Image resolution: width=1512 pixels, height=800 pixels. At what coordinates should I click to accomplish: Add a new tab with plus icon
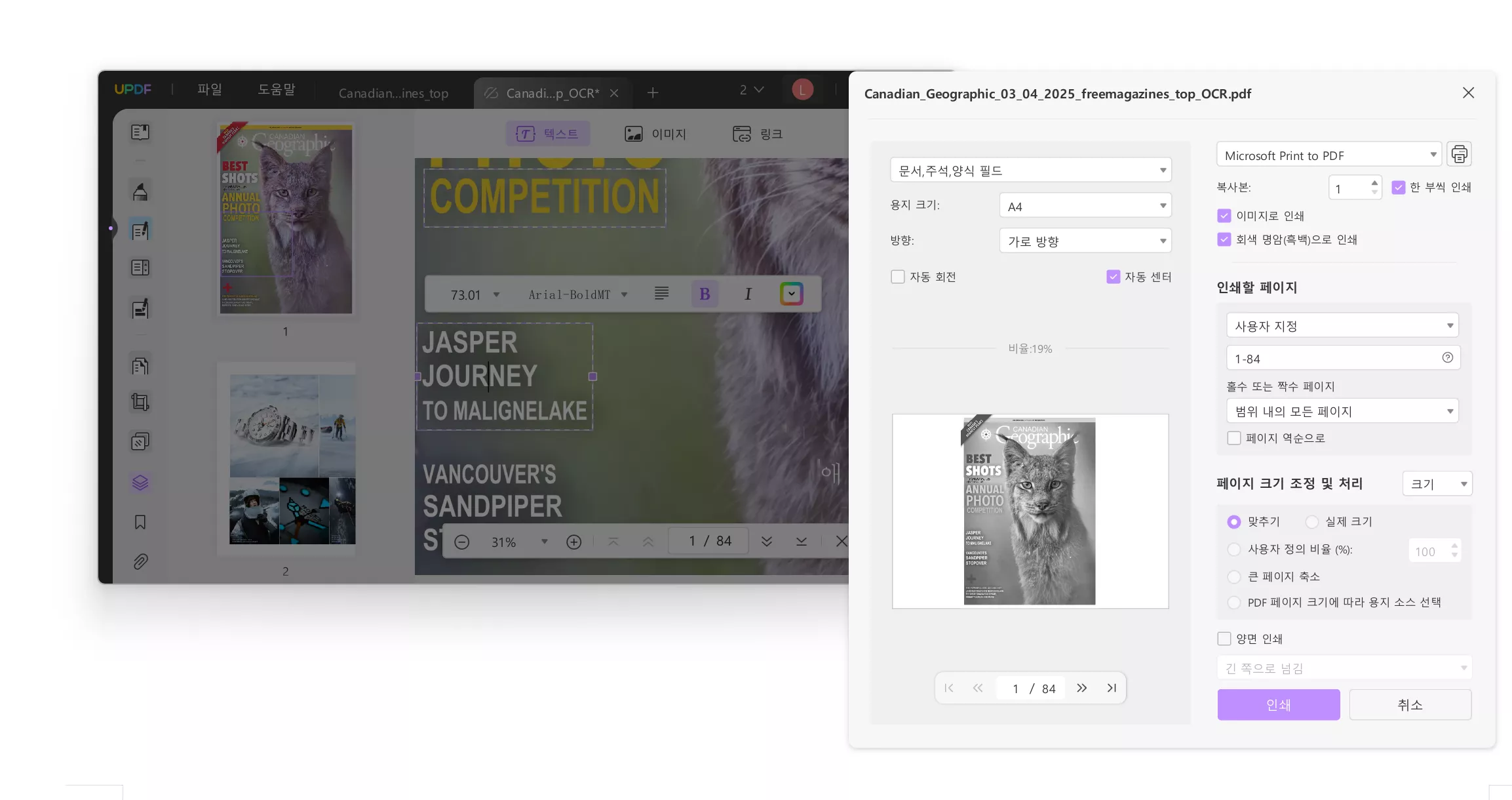coord(652,92)
